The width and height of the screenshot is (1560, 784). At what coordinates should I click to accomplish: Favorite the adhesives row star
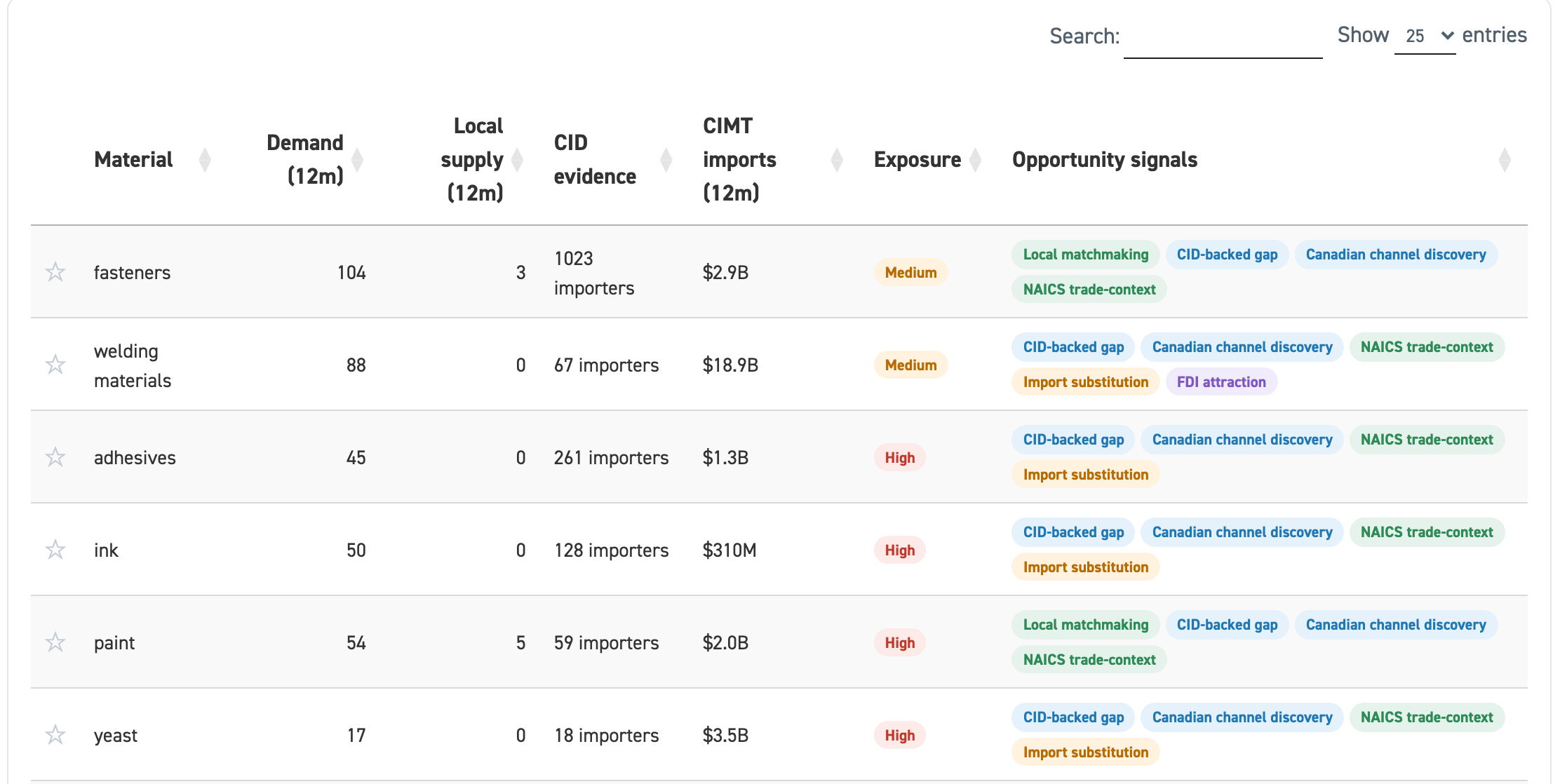(x=55, y=457)
